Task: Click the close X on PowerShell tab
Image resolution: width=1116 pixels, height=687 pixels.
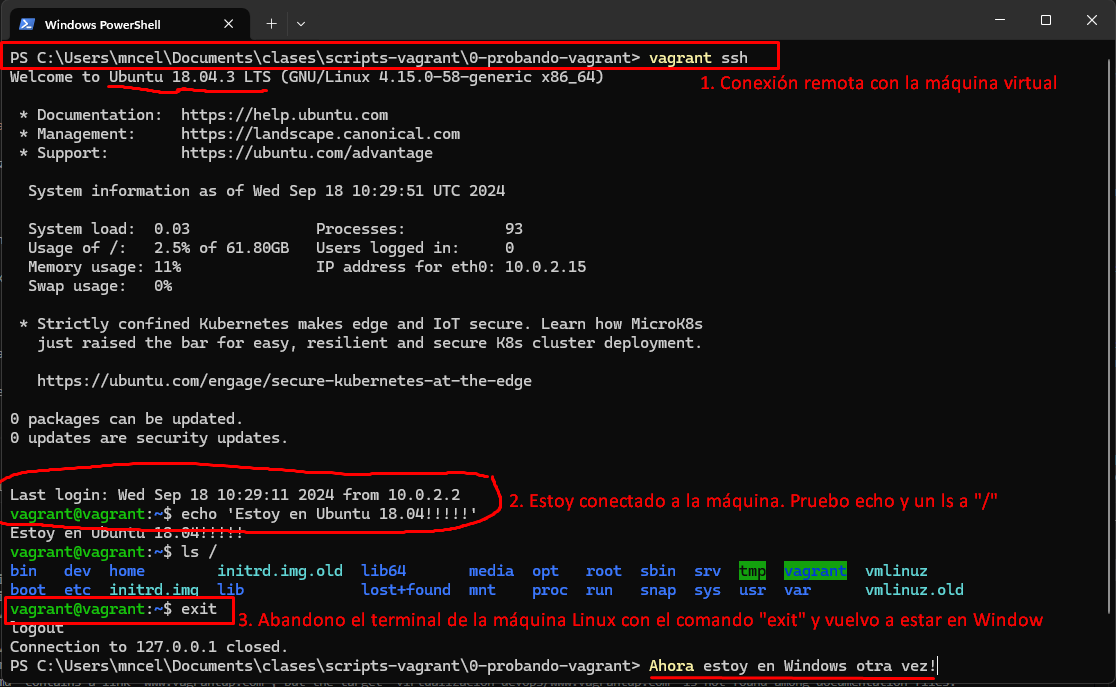Action: coord(228,23)
